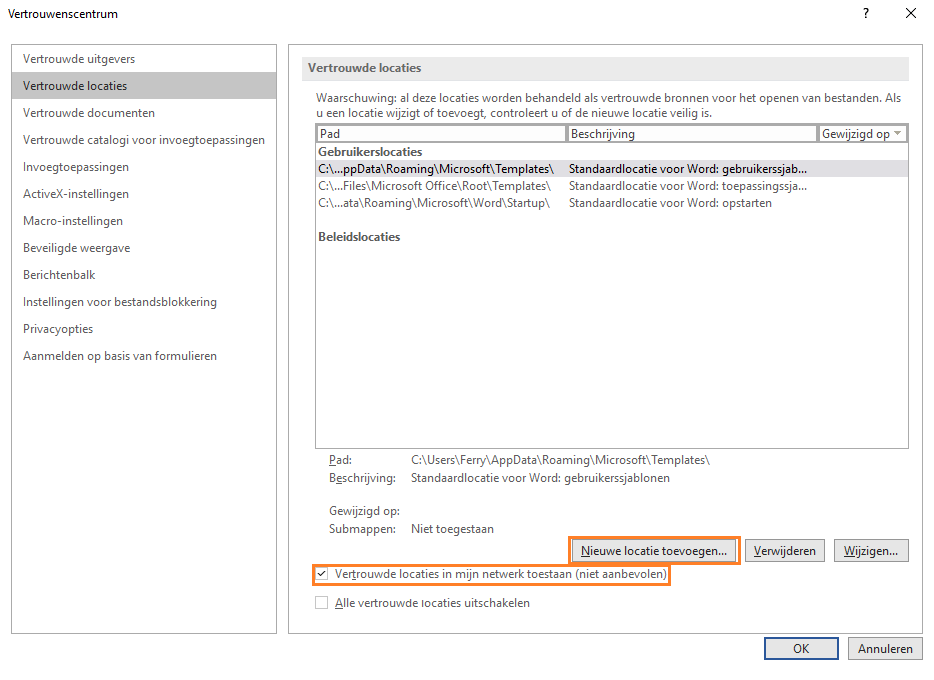Click detail text 'Standaardlocatie voor Word: gebruikerssjablonen'
The width and height of the screenshot is (934, 680).
540,478
